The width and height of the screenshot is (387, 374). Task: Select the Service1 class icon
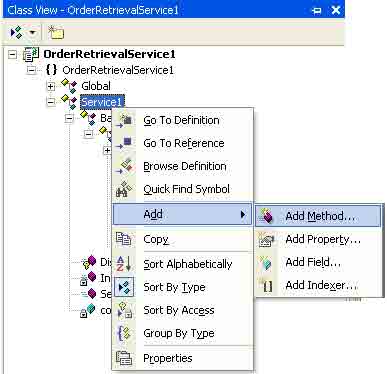pos(69,101)
